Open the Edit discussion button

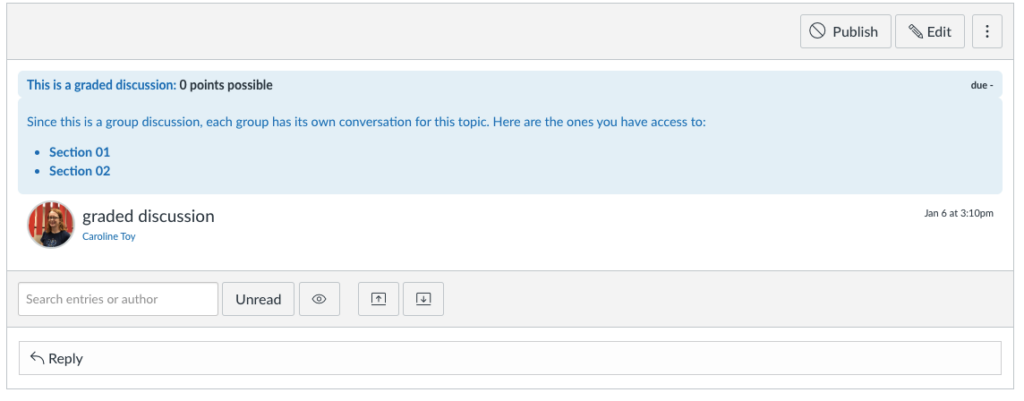click(x=929, y=31)
